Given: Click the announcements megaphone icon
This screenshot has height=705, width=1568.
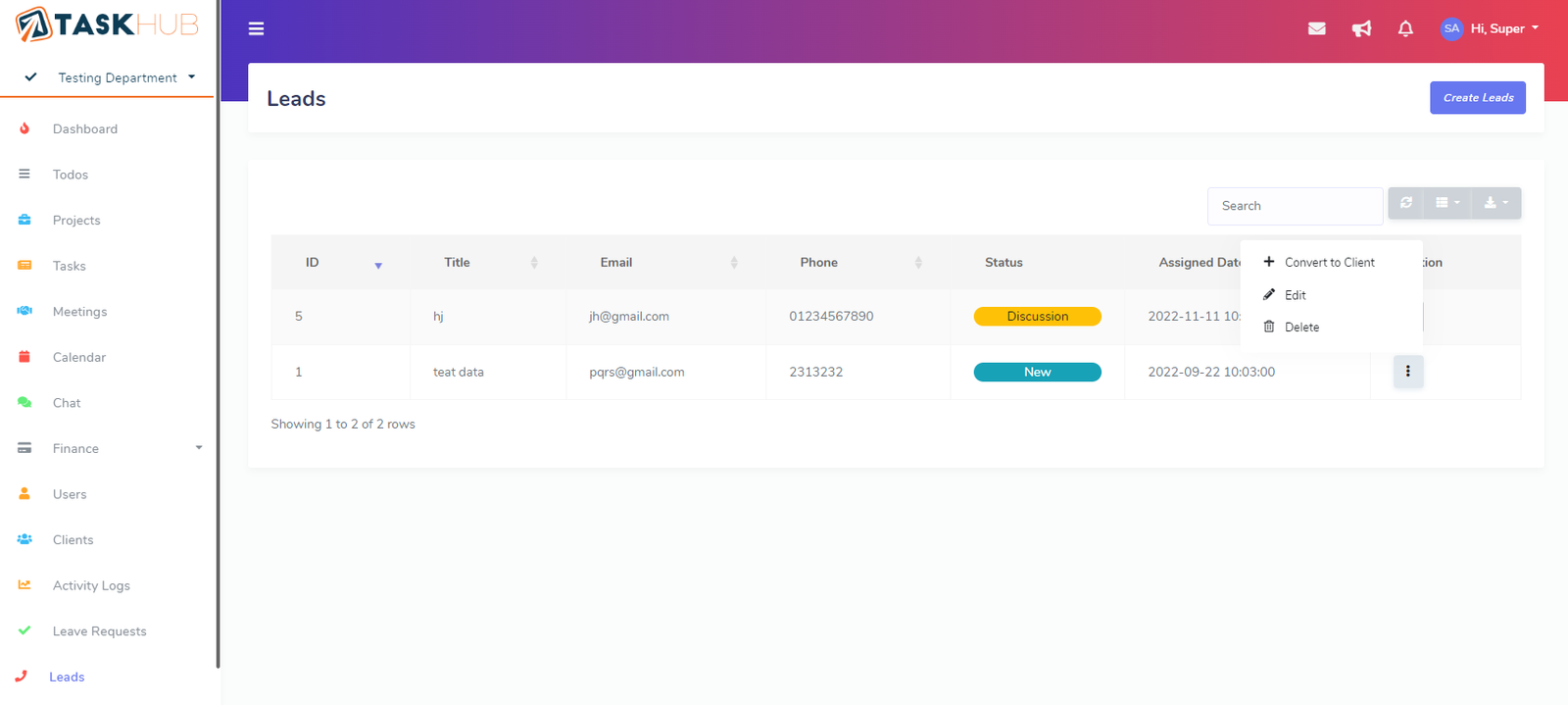Looking at the screenshot, I should tap(1361, 28).
